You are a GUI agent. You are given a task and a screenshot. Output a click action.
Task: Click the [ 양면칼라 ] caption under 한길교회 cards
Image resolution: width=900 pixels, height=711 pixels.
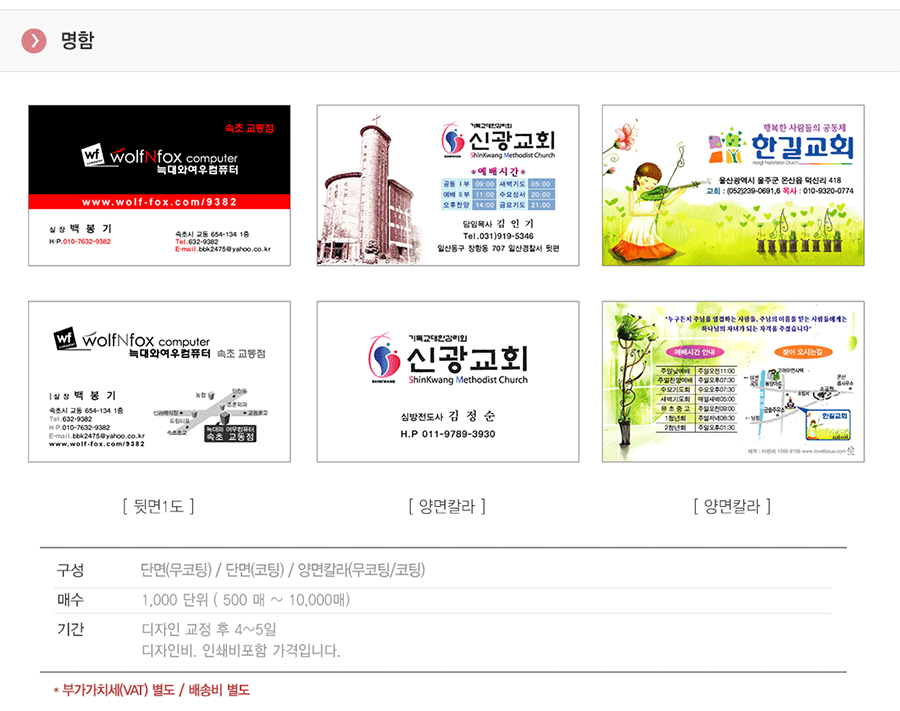[732, 506]
